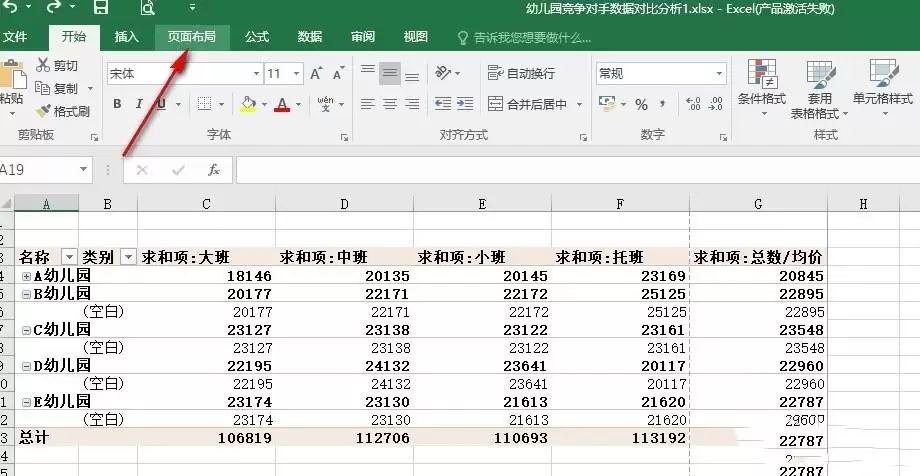Click the cell borders icon
Image resolution: width=920 pixels, height=476 pixels.
(204, 104)
